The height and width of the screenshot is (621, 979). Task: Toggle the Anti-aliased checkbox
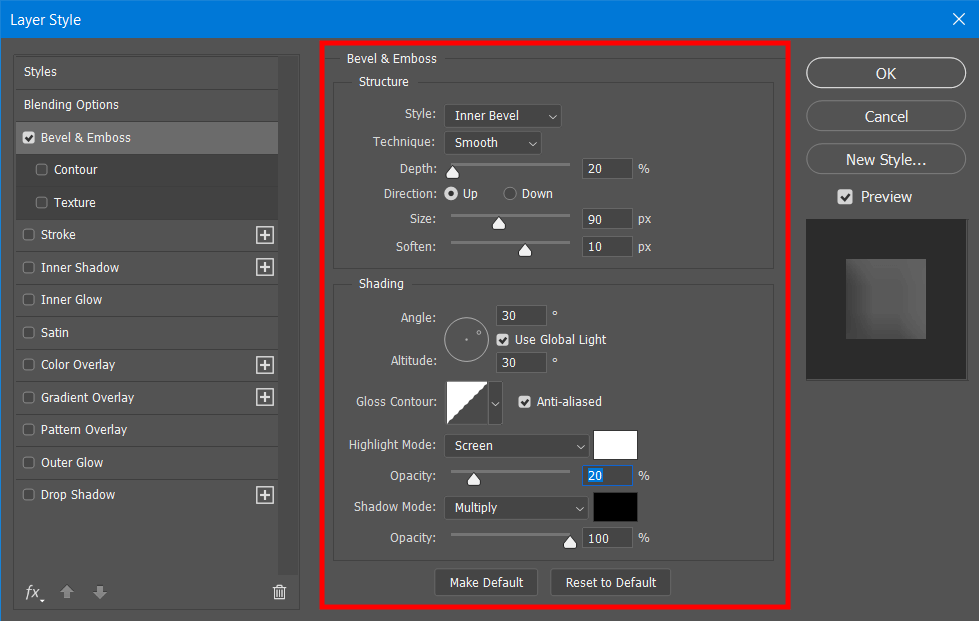click(x=524, y=402)
